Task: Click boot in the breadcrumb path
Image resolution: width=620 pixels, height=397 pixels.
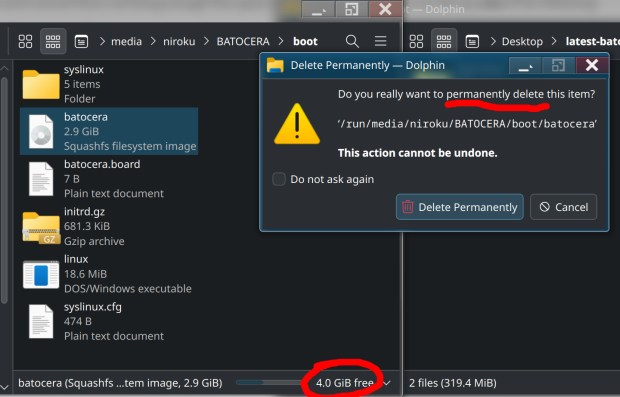Action: pos(305,42)
